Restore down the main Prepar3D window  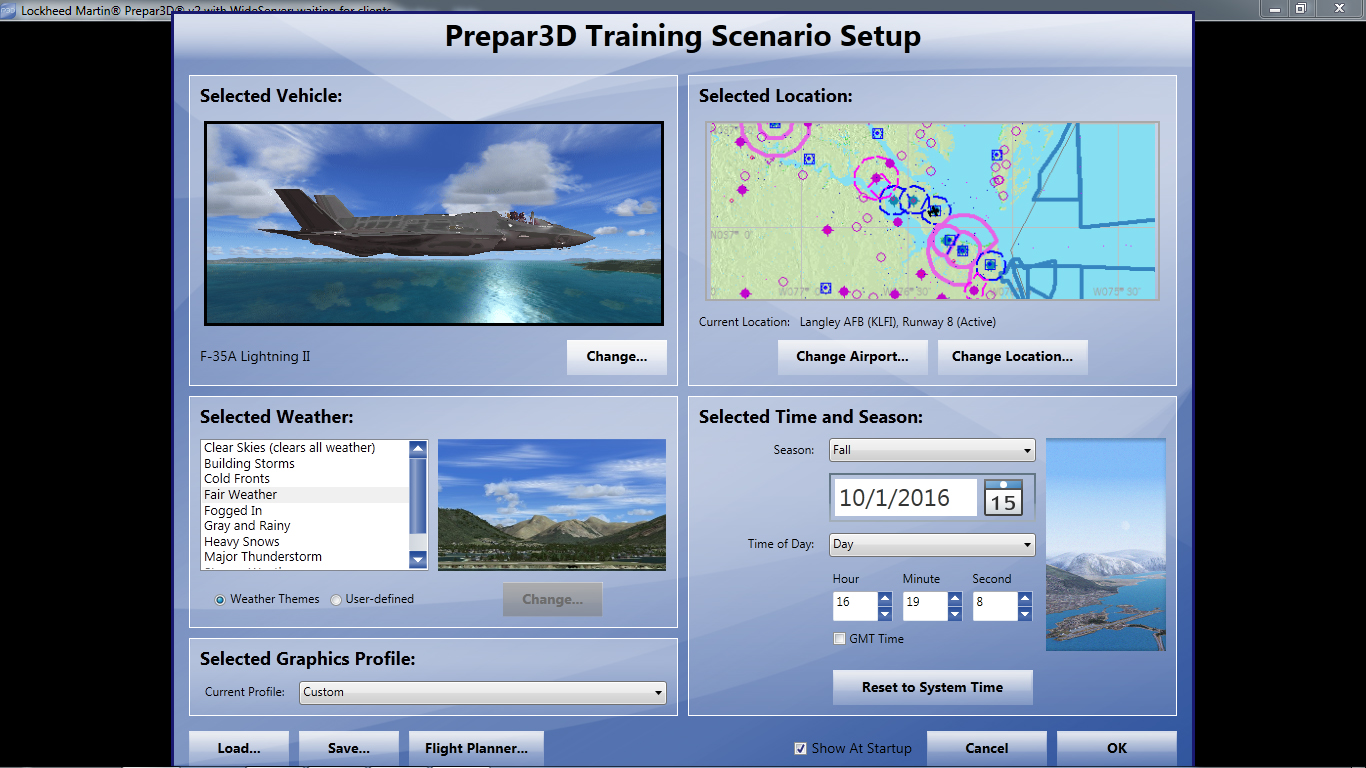pyautogui.click(x=1301, y=8)
